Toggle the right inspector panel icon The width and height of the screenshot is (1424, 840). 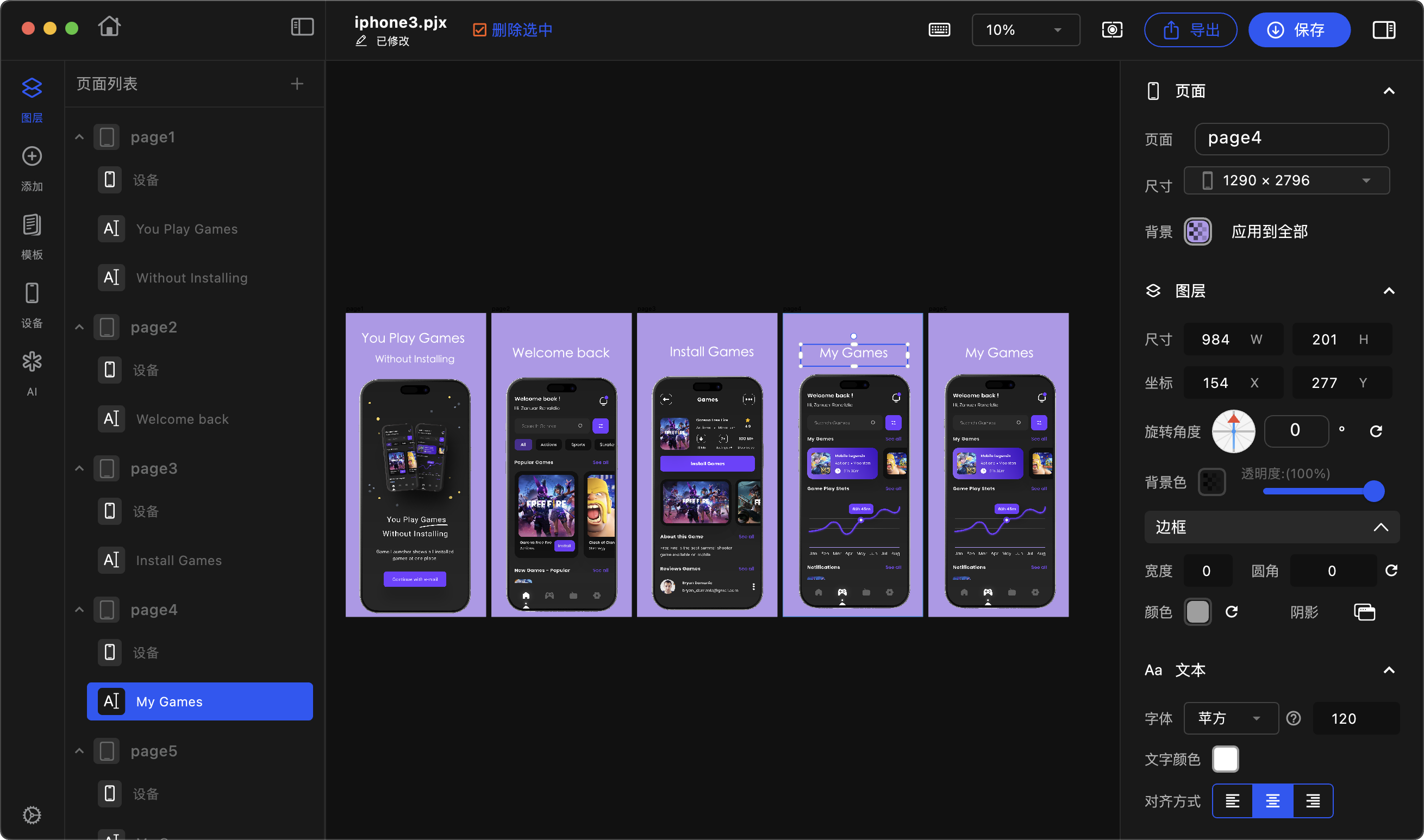pyautogui.click(x=1384, y=29)
